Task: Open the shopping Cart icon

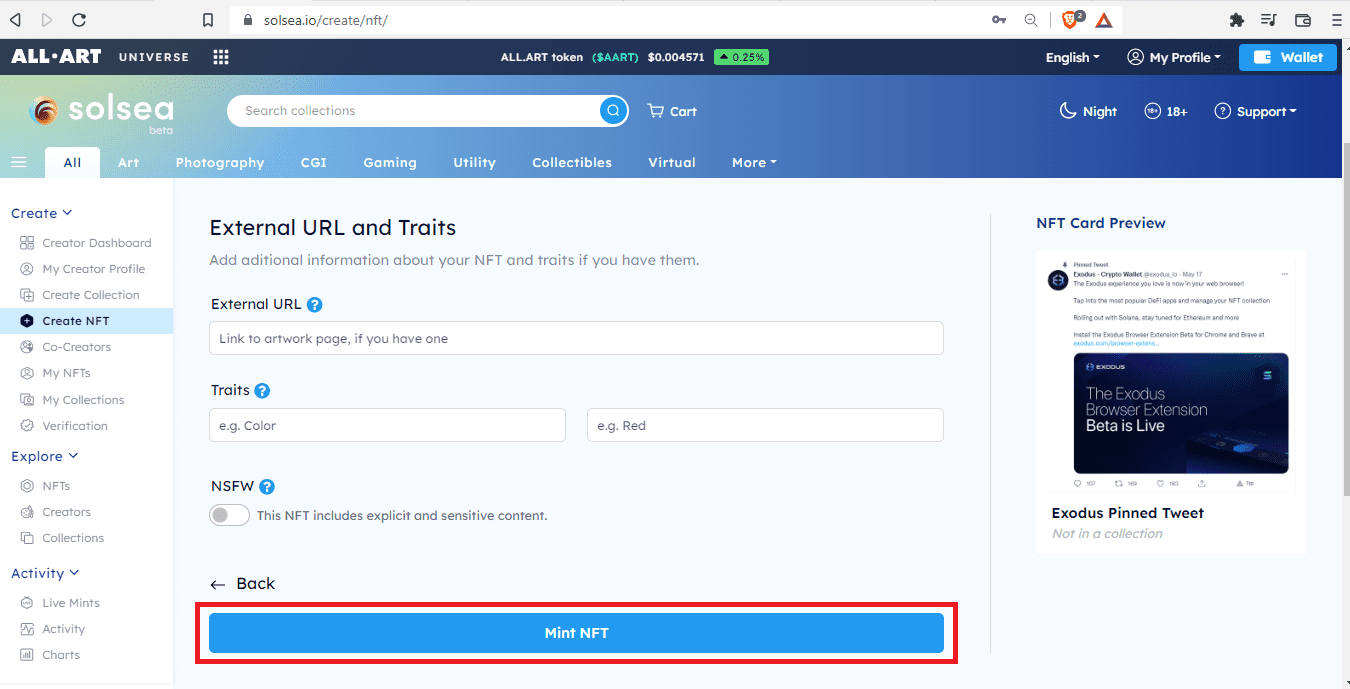Action: click(x=672, y=111)
